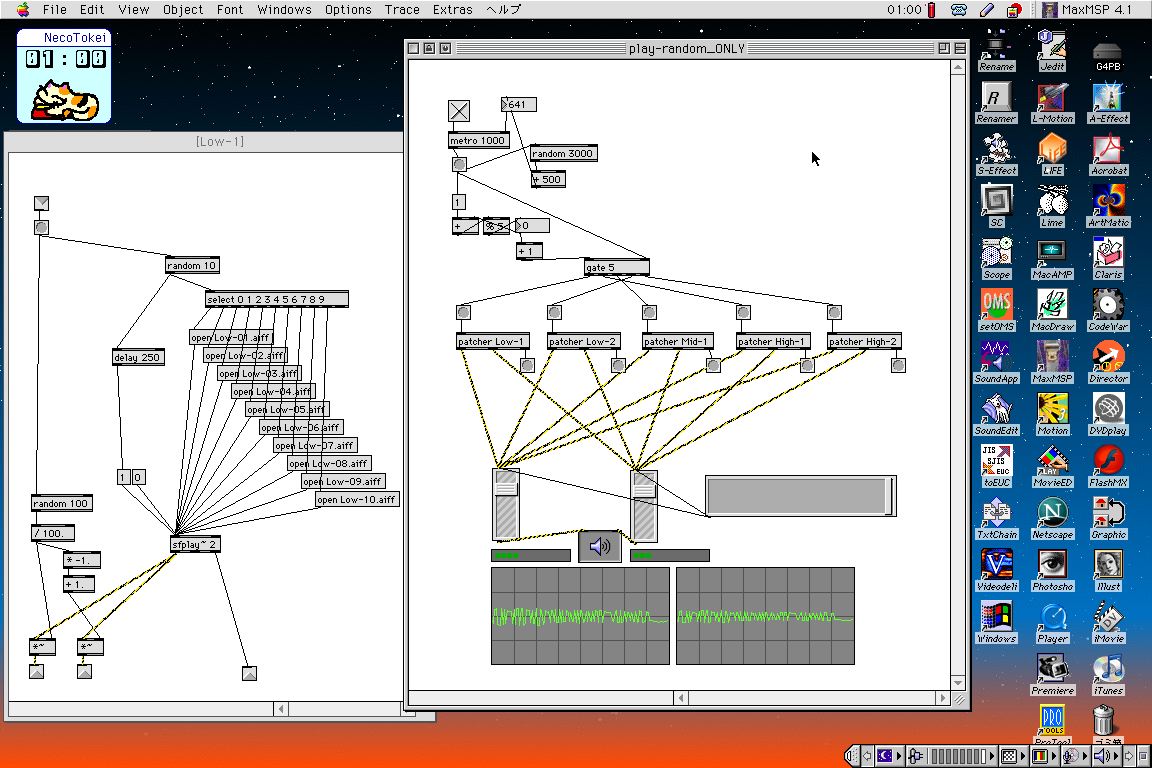
Task: Toggle the X checkbox above metro 1000
Action: pyautogui.click(x=459, y=111)
